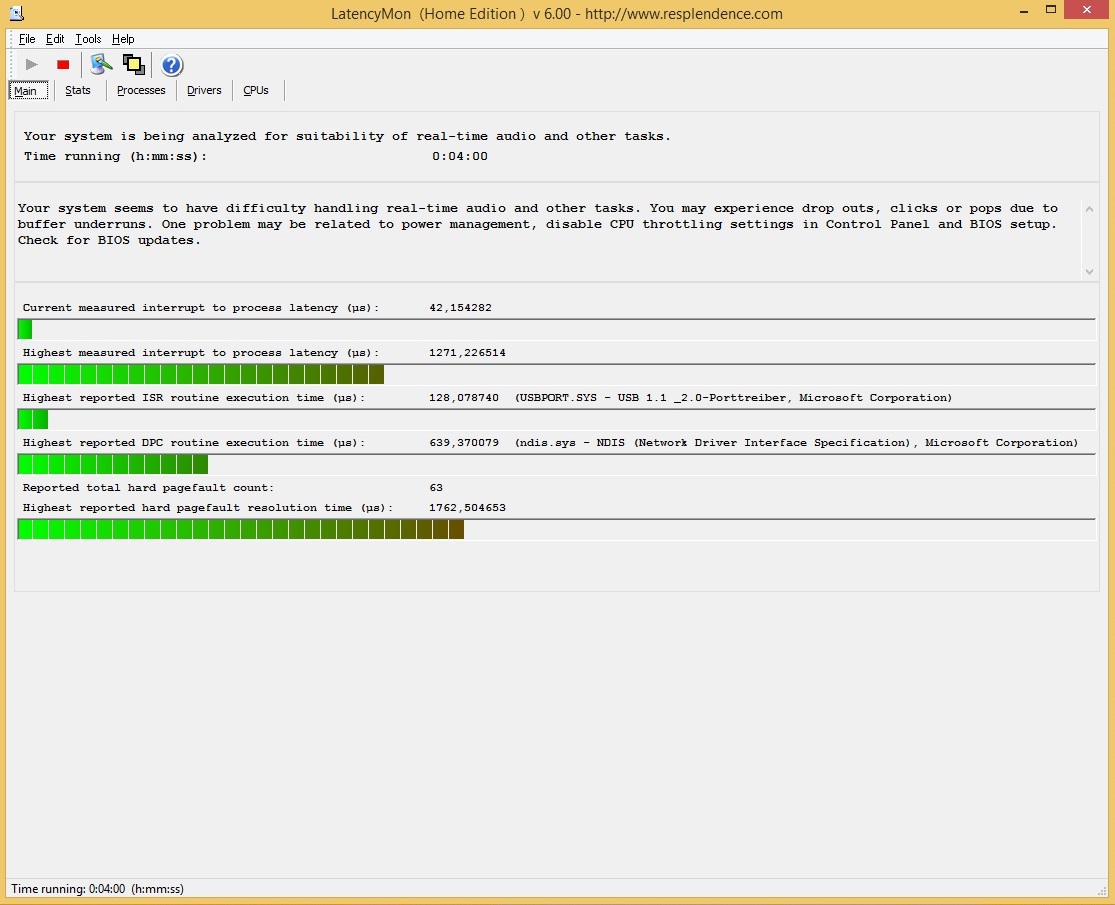1115x905 pixels.
Task: Select the DPC value 639,370079
Action: pos(464,442)
